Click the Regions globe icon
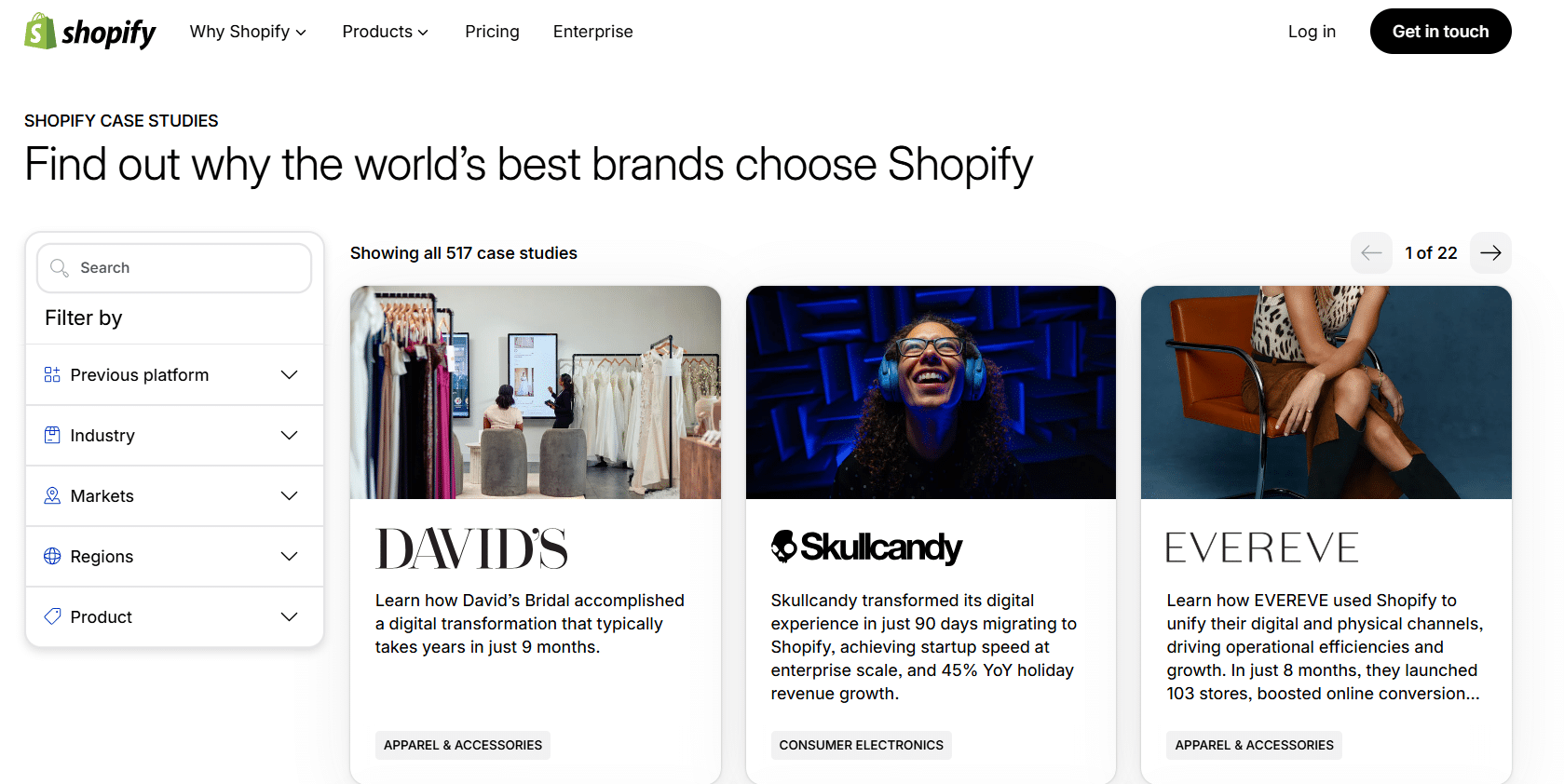 pos(52,556)
